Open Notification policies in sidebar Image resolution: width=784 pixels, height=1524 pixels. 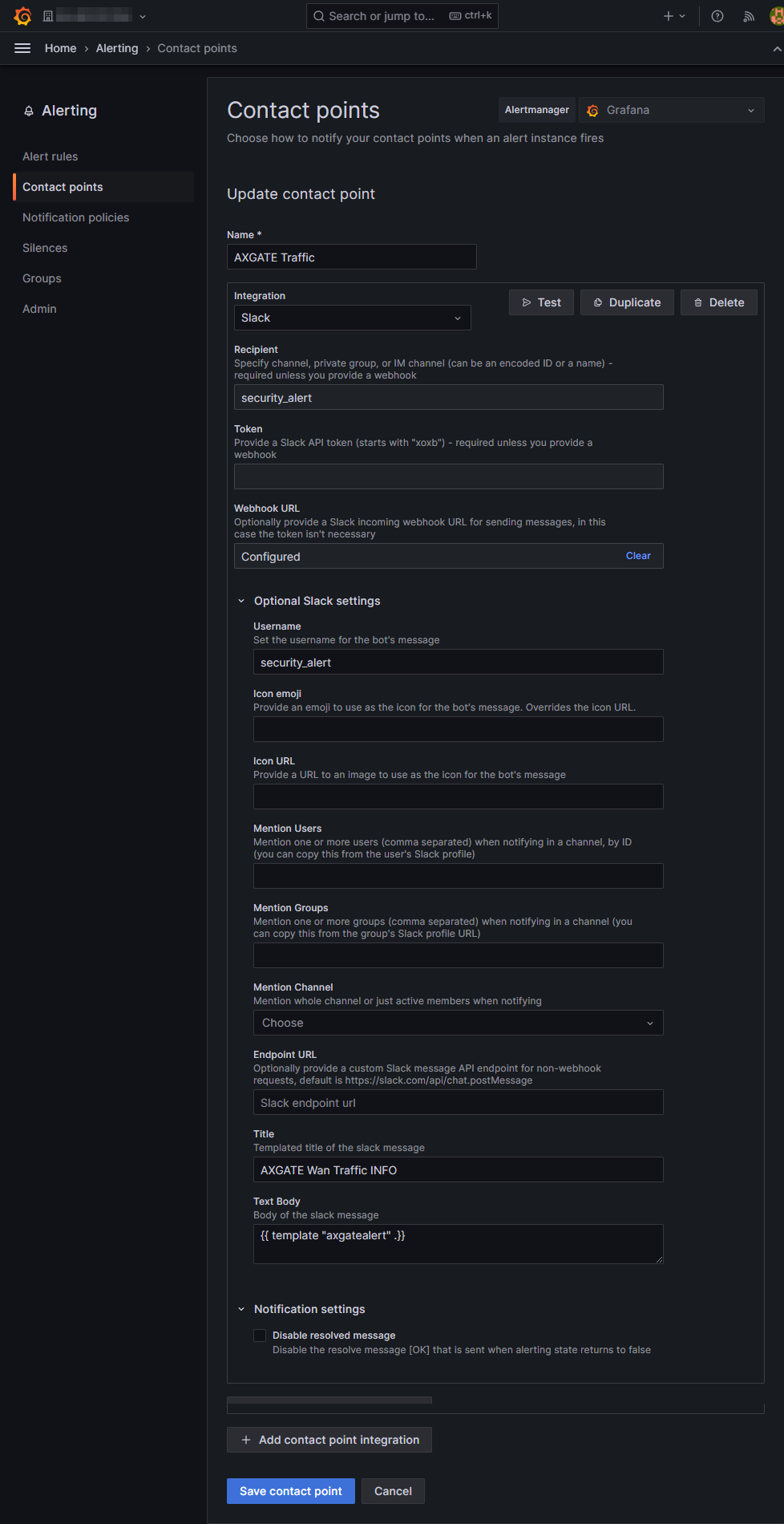[75, 217]
